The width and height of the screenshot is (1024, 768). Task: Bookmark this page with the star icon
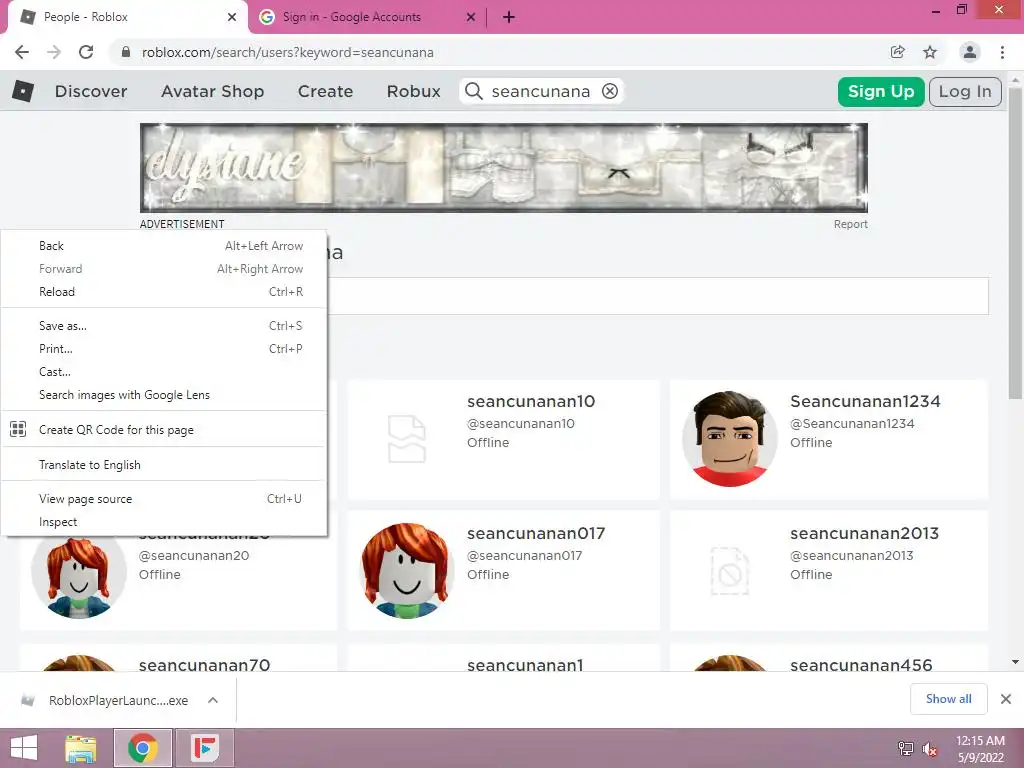click(x=930, y=52)
